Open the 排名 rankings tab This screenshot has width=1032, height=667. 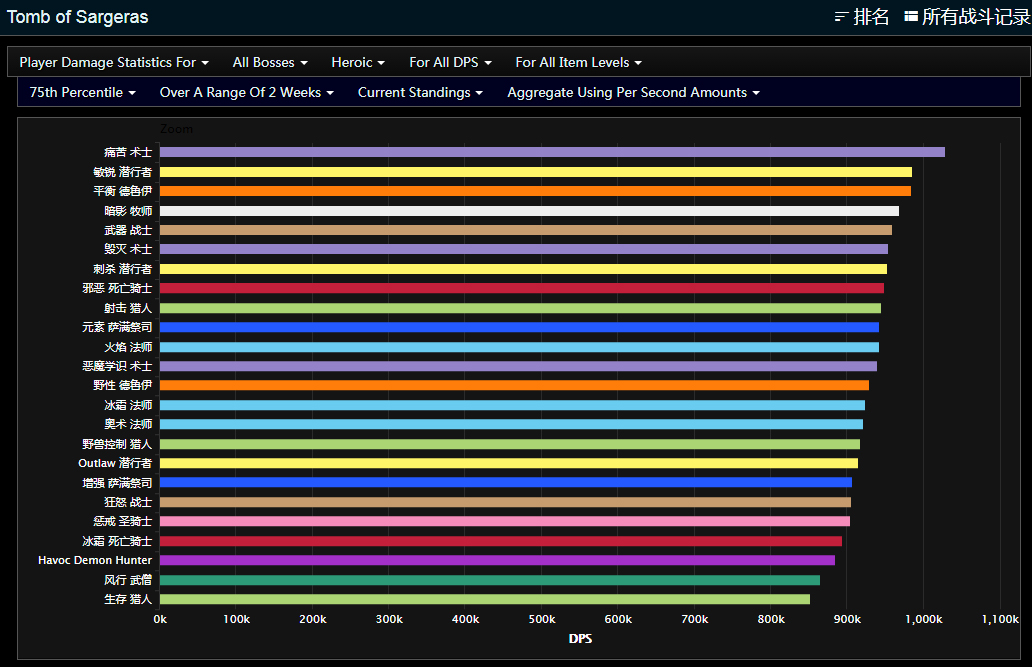pyautogui.click(x=871, y=17)
